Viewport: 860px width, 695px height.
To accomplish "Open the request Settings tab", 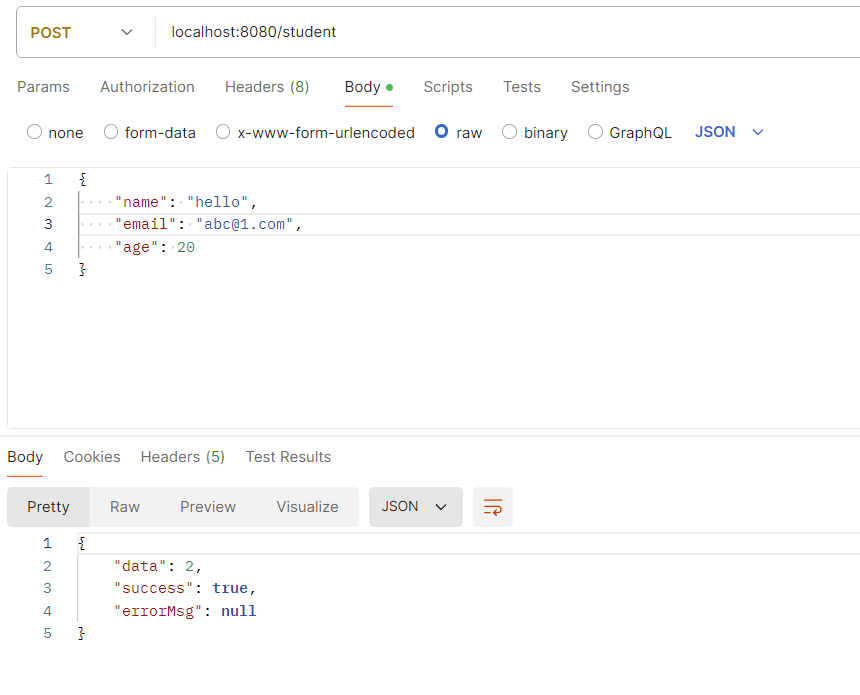I will 600,87.
